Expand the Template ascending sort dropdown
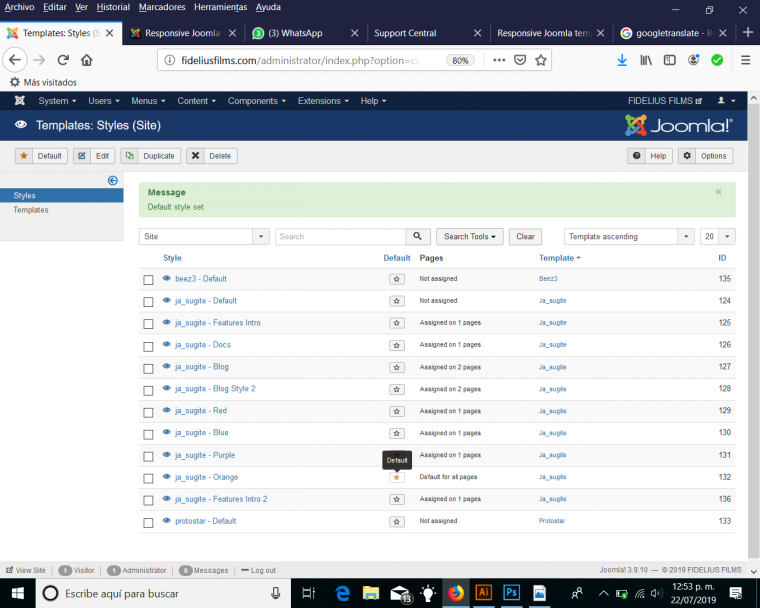This screenshot has height=608, width=760. pyautogui.click(x=628, y=237)
